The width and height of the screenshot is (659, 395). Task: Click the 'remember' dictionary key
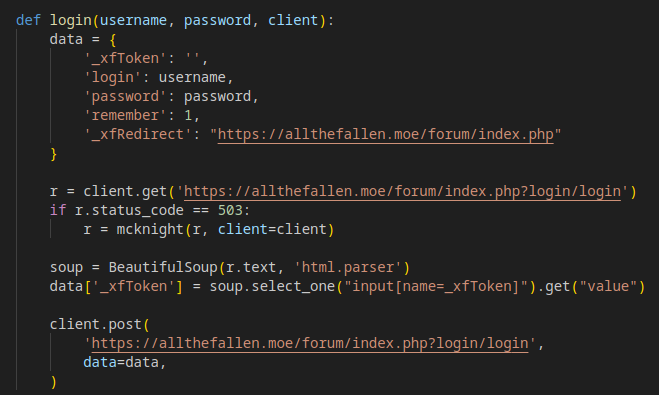pos(125,115)
